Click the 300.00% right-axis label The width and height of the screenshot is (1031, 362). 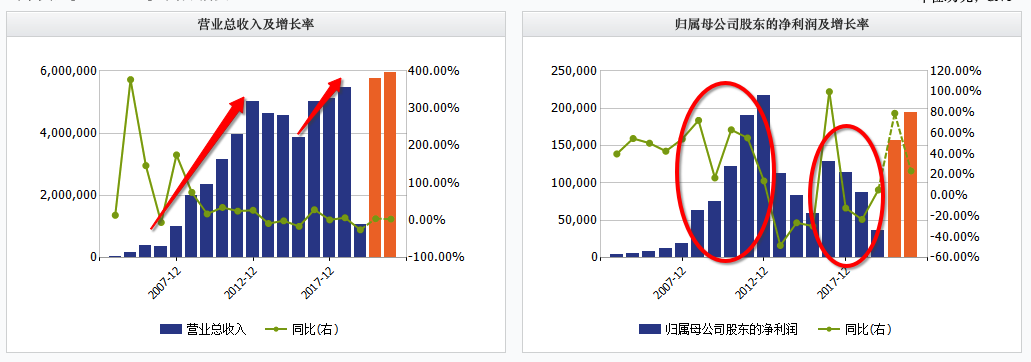coord(433,108)
